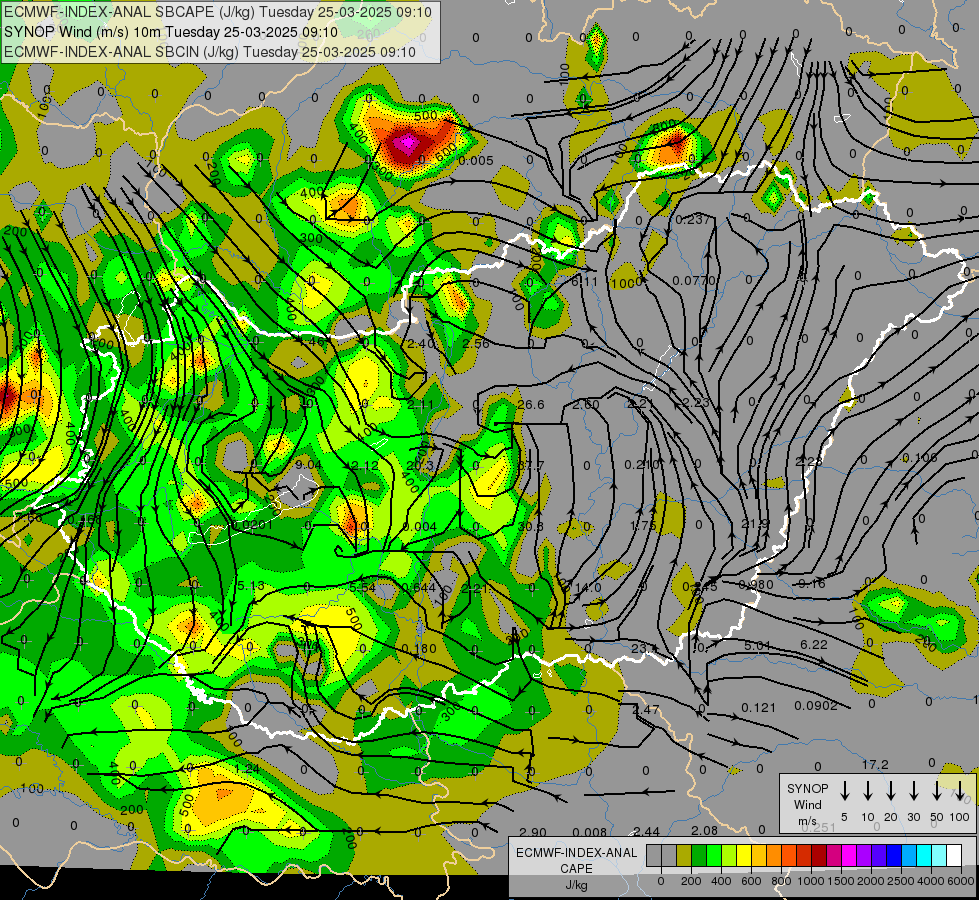
Task: Click the 0.005 value on the map
Action: 476,161
